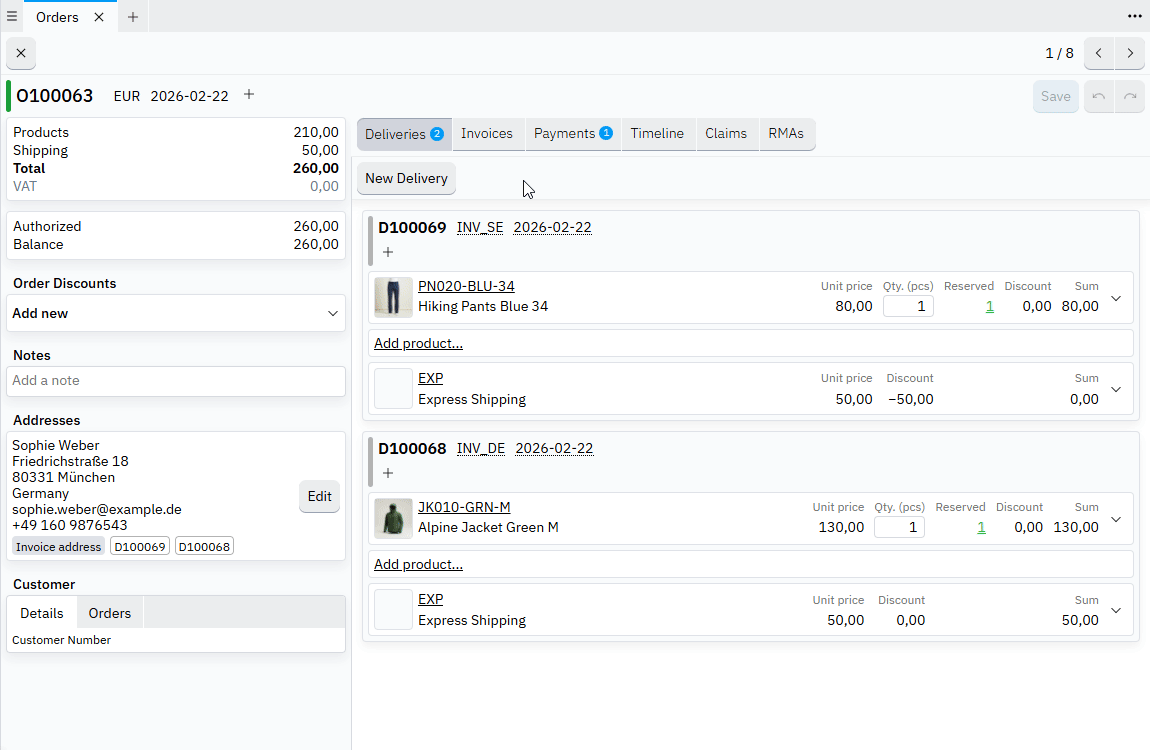Close the Orders tab
Image resolution: width=1150 pixels, height=750 pixels.
(99, 16)
